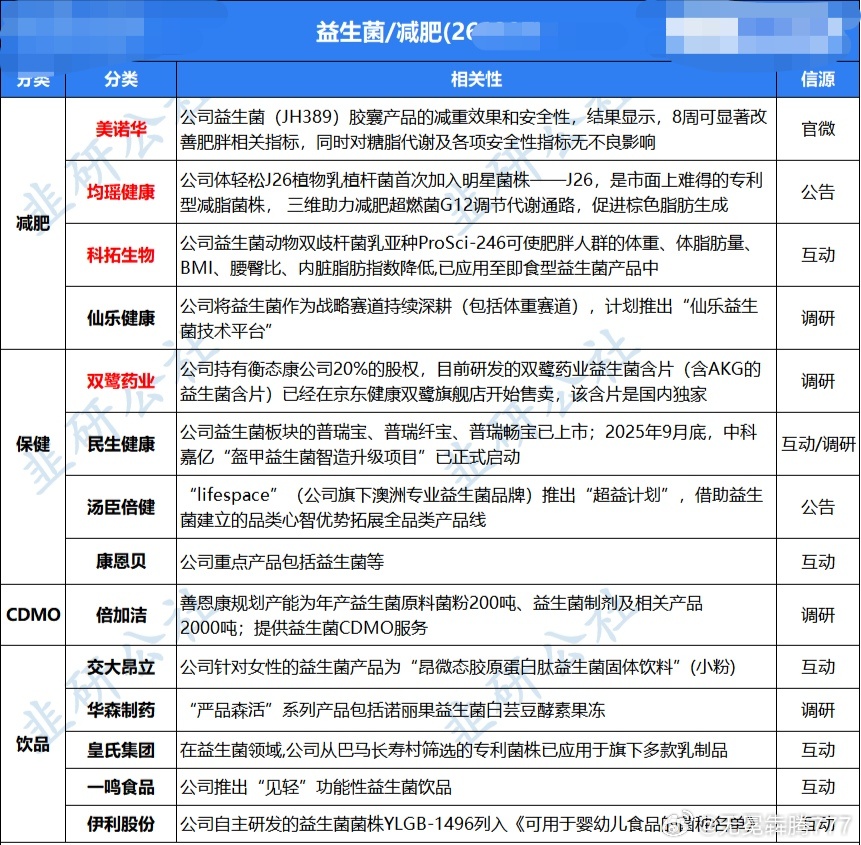Select the 饮品 category cell

(33, 744)
